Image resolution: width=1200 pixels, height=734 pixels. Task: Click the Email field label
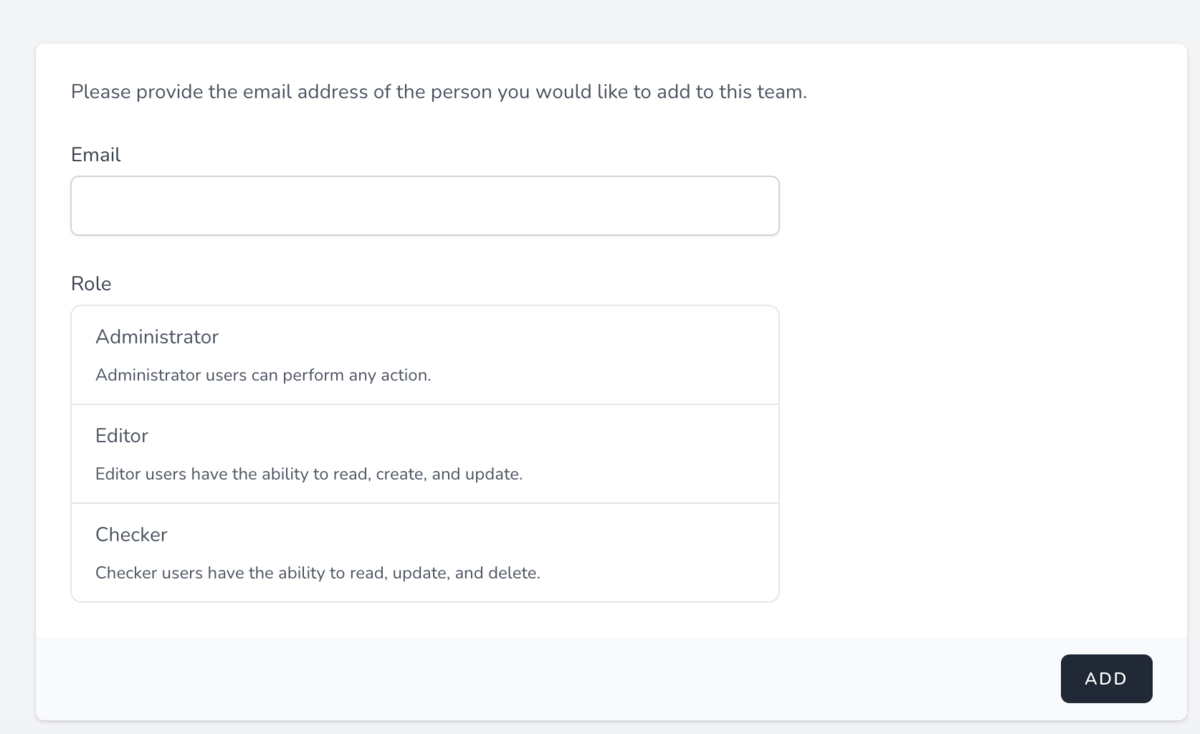(x=96, y=155)
